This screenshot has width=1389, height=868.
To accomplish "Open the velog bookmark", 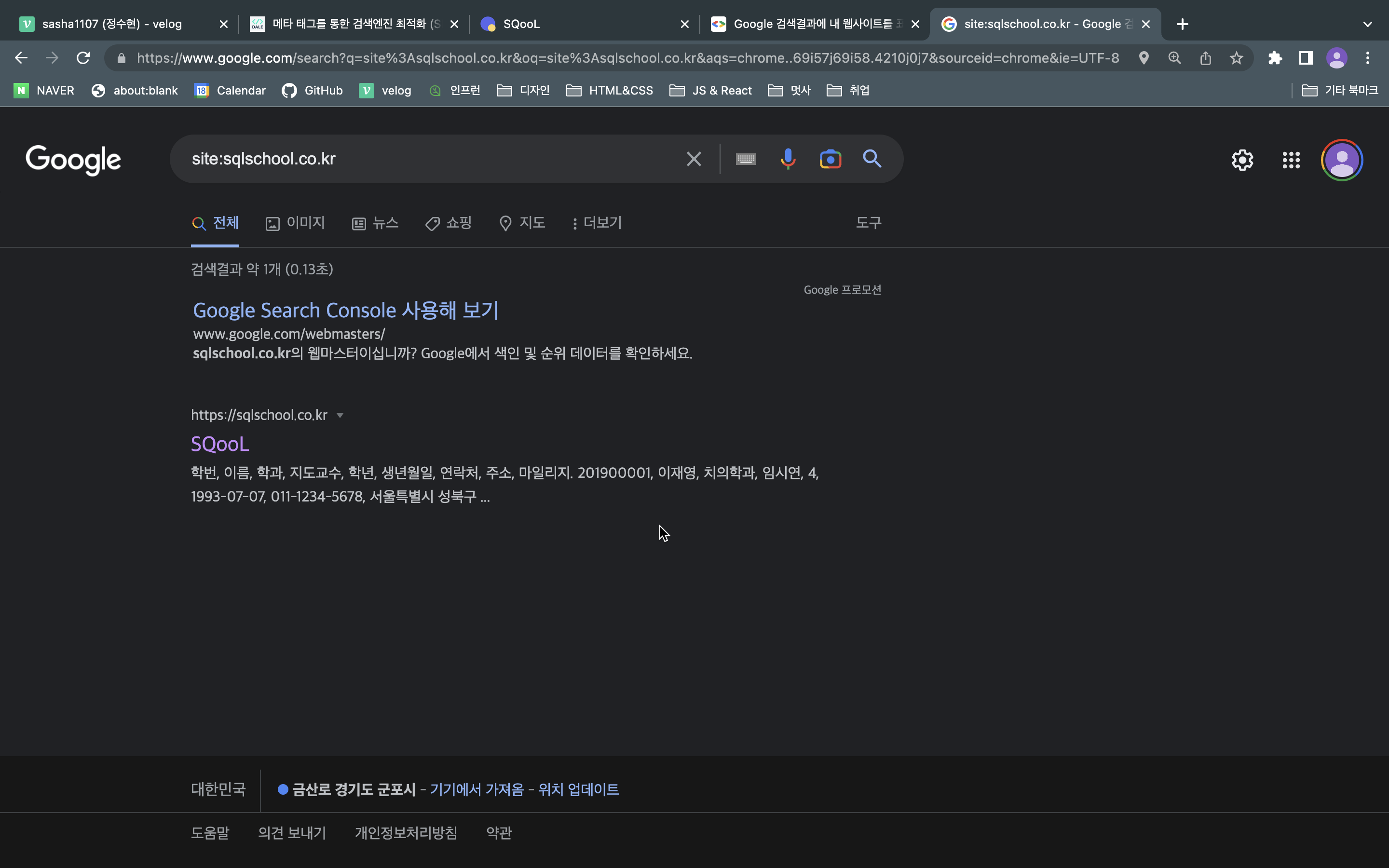I will (385, 90).
